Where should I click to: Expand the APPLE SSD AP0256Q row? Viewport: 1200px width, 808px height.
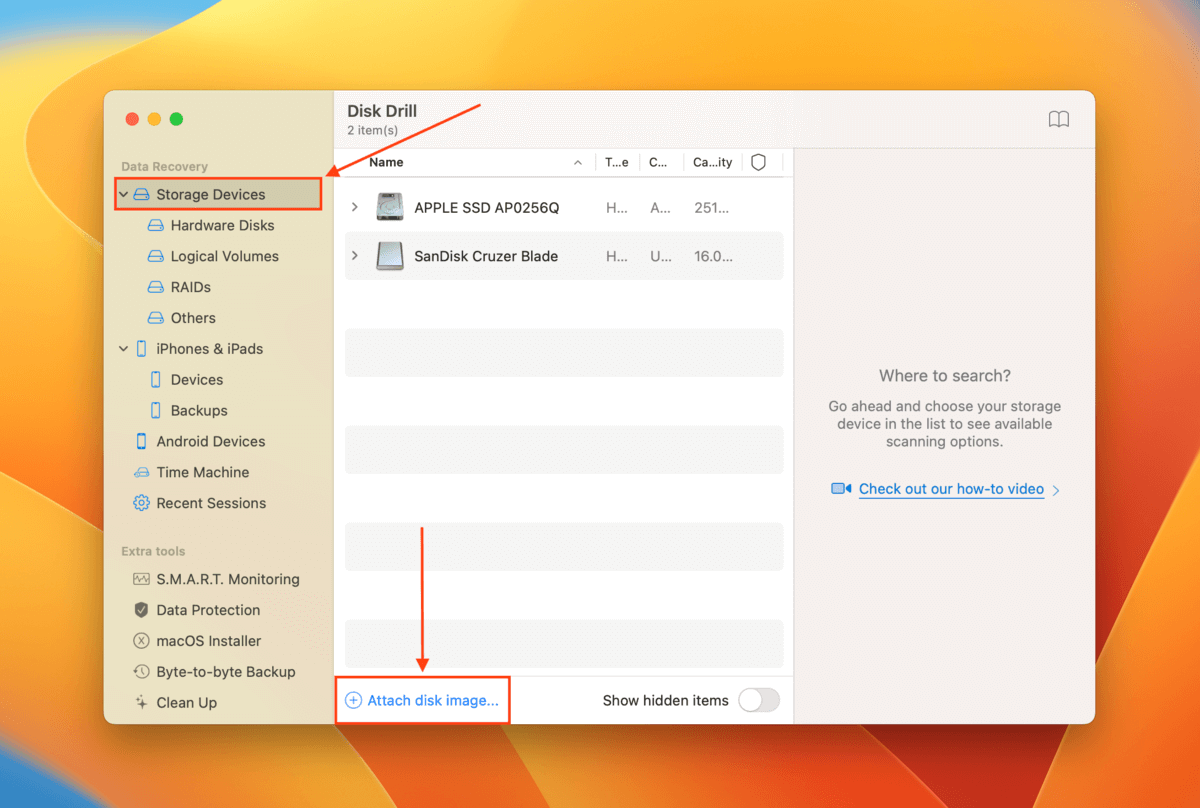pos(354,207)
